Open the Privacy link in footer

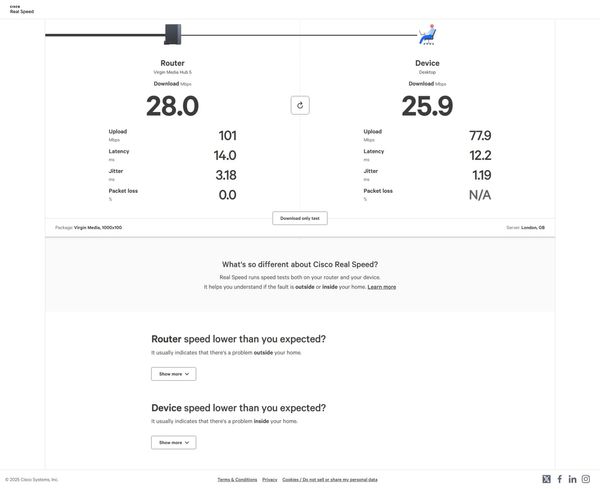[270, 480]
